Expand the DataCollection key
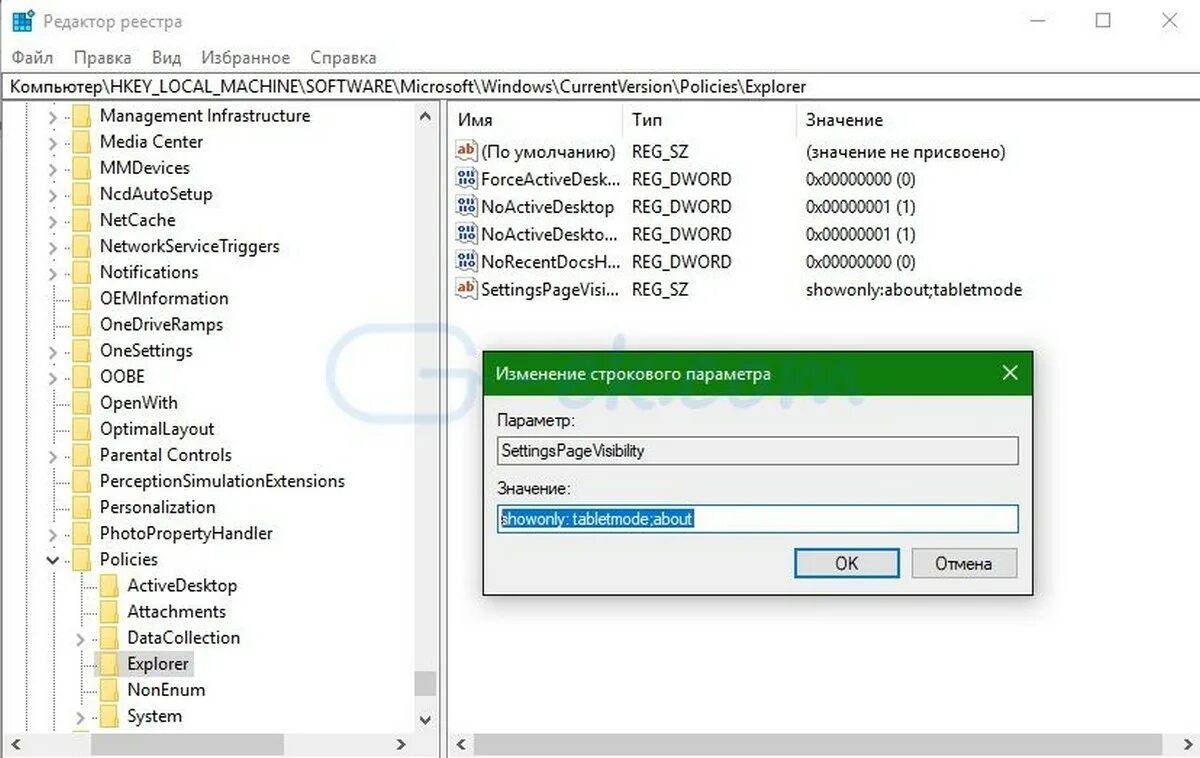Image resolution: width=1200 pixels, height=758 pixels. [x=81, y=638]
